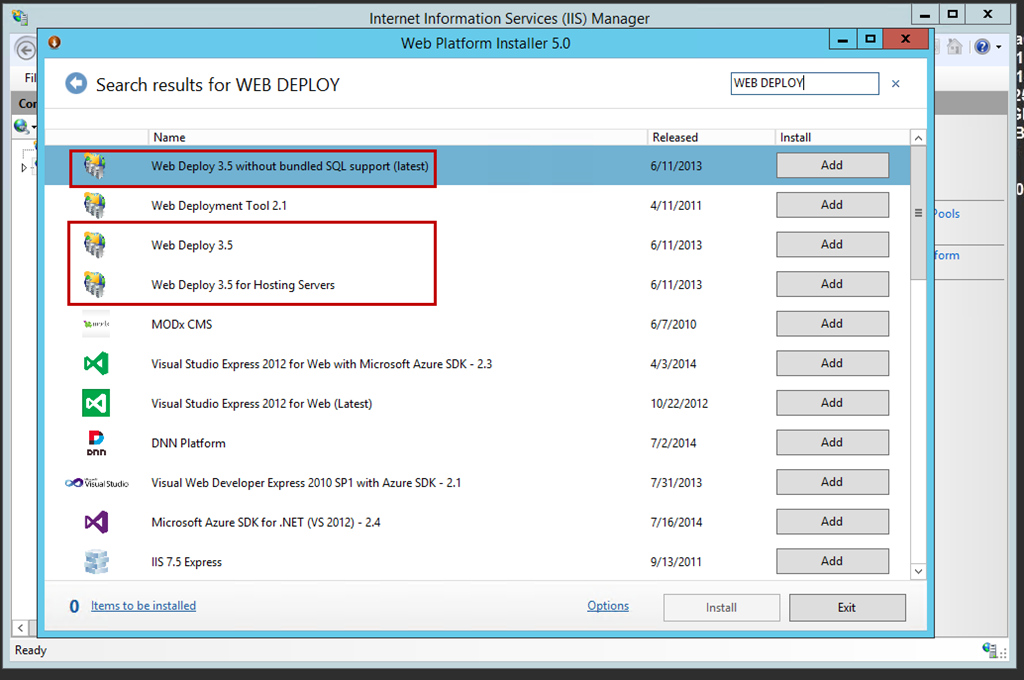Click the globe connection icon in IIS Manager
The height and width of the screenshot is (680, 1024).
(x=21, y=126)
